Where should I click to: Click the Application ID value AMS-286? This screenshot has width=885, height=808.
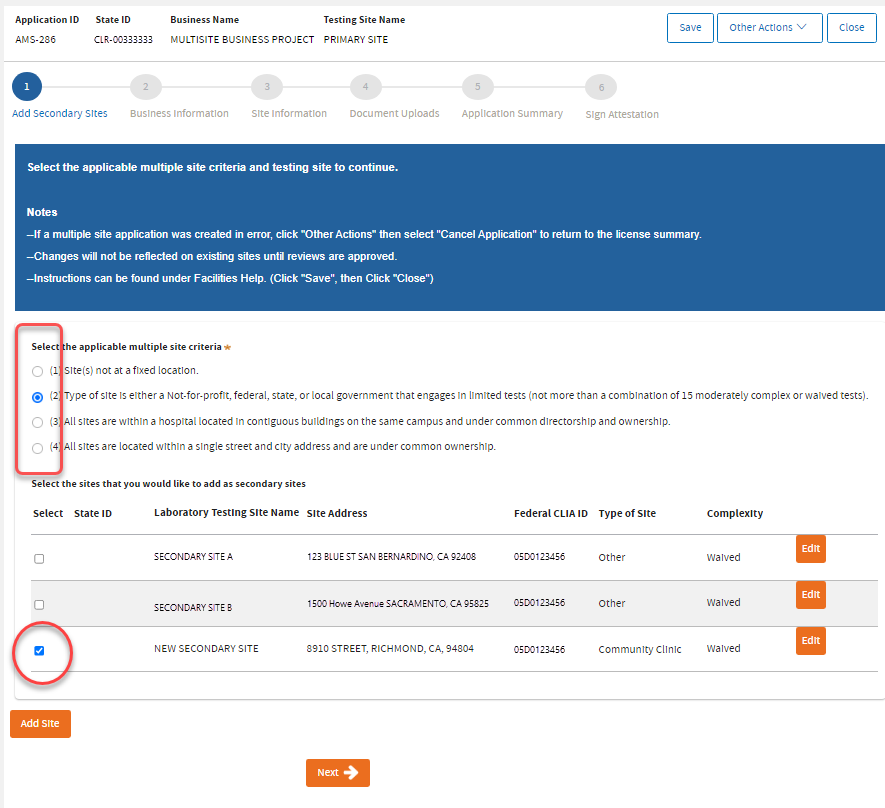click(x=36, y=39)
